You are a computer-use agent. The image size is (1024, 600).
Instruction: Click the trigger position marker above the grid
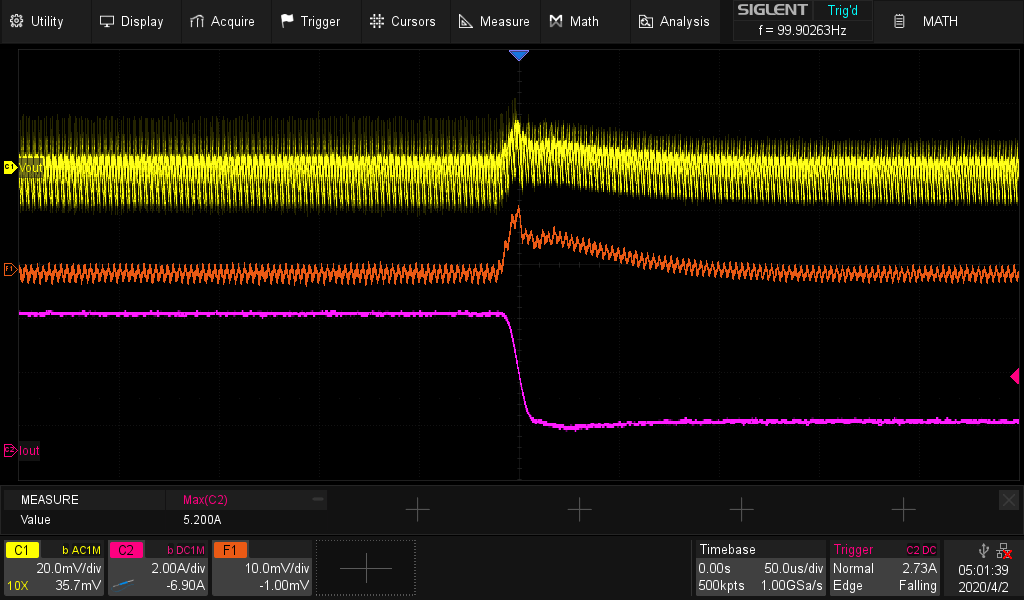pyautogui.click(x=519, y=55)
